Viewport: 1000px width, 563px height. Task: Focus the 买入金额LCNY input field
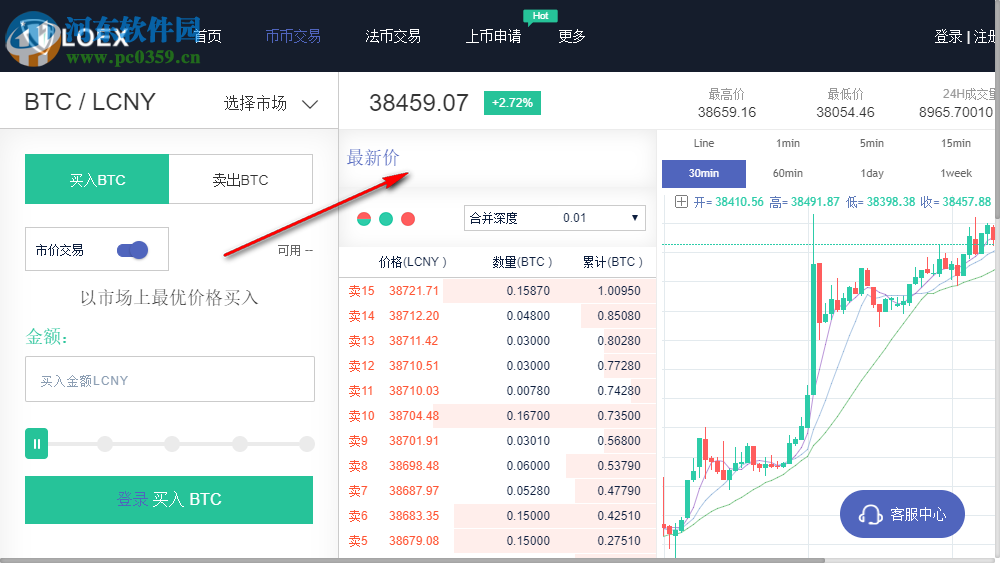[x=170, y=379]
